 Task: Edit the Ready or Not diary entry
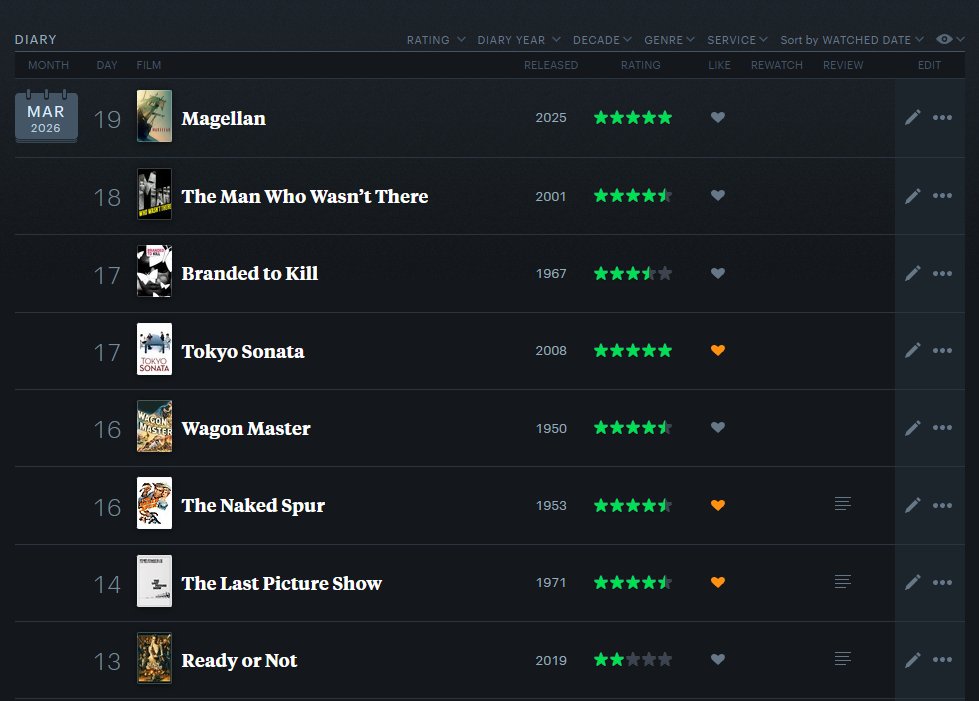[x=912, y=660]
